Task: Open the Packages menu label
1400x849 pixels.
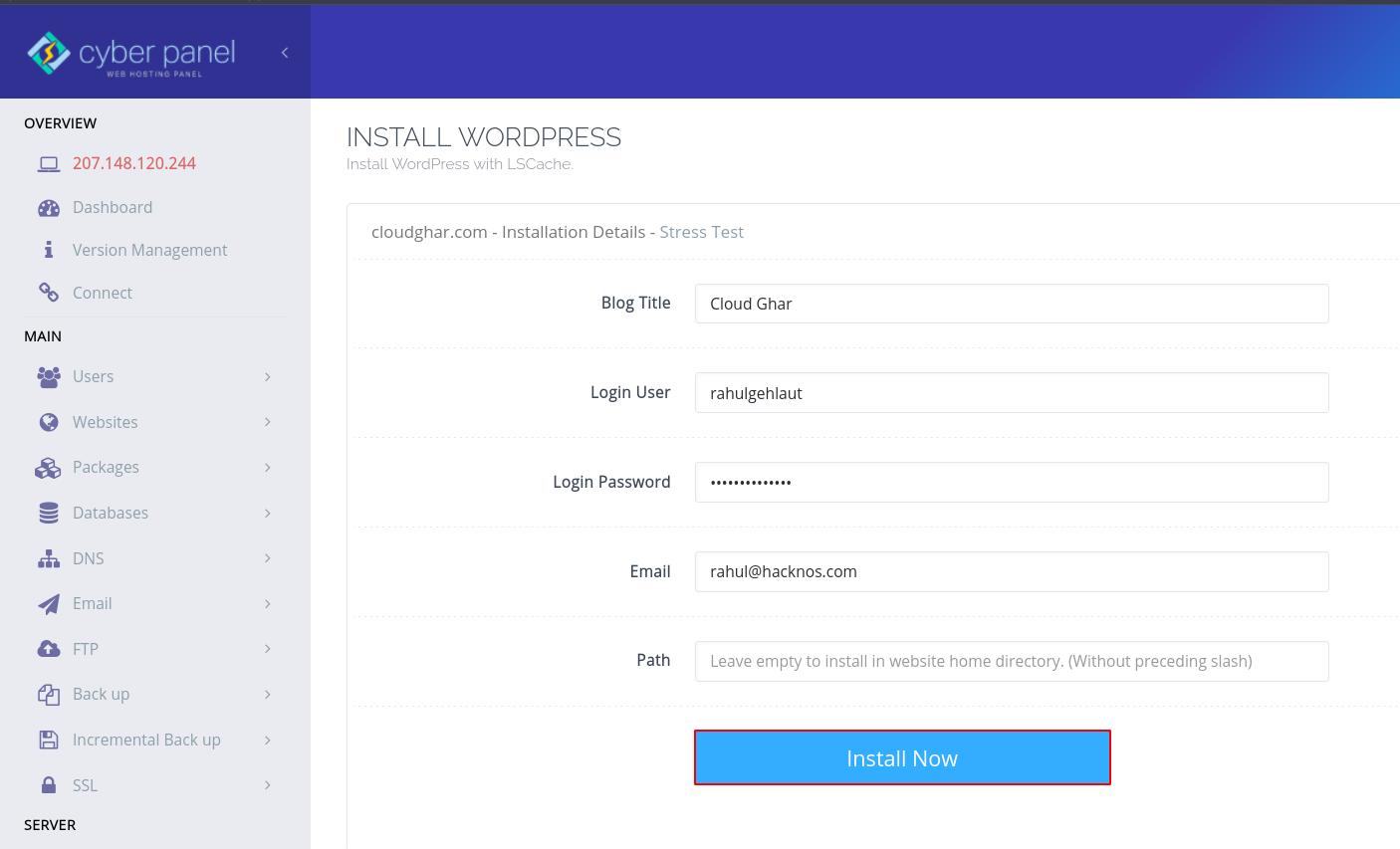Action: click(107, 468)
